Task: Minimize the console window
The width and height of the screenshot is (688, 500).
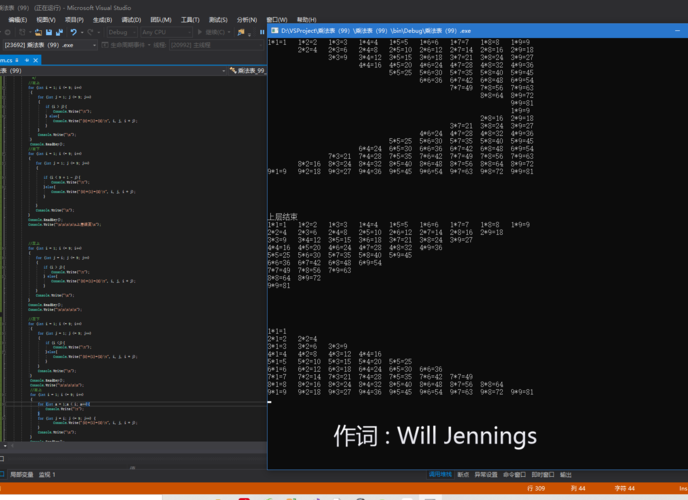Action: [x=677, y=31]
